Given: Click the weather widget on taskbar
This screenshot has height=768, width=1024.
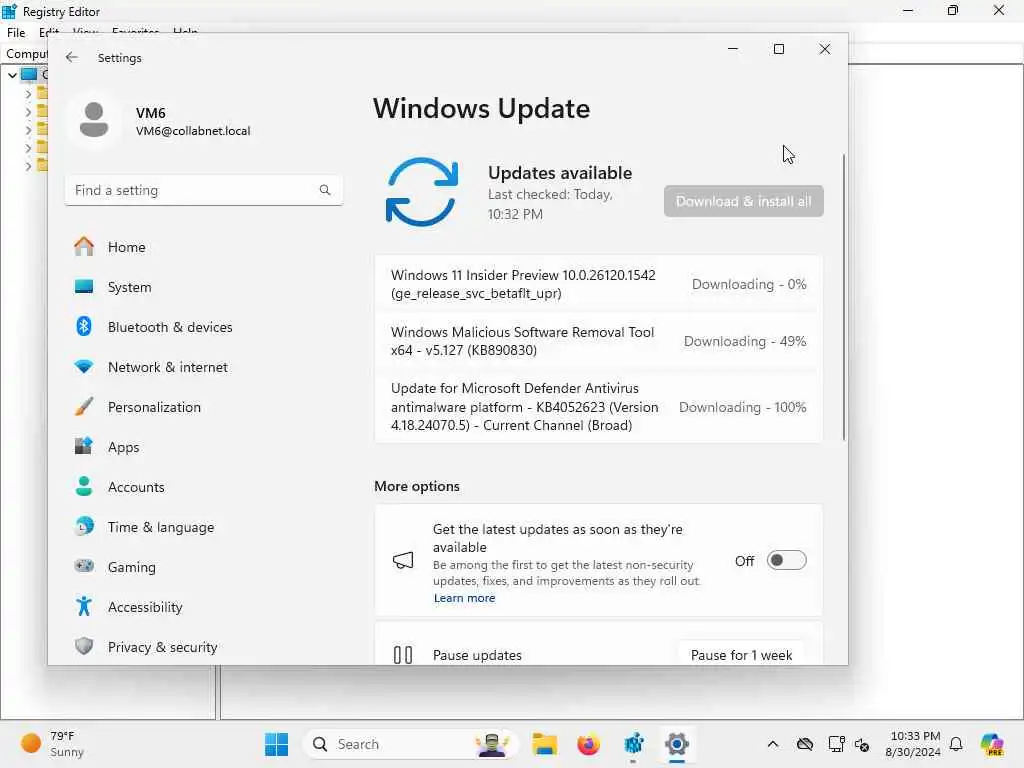Looking at the screenshot, I should click(x=52, y=744).
